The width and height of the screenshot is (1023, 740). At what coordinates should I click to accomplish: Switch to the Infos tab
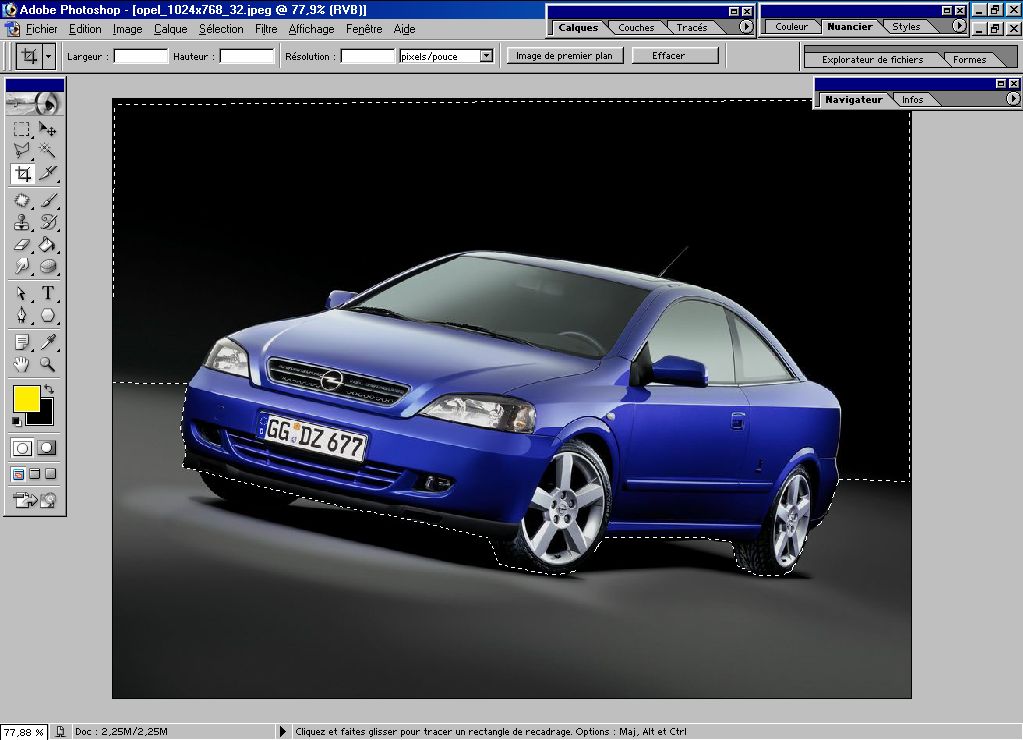click(x=912, y=100)
